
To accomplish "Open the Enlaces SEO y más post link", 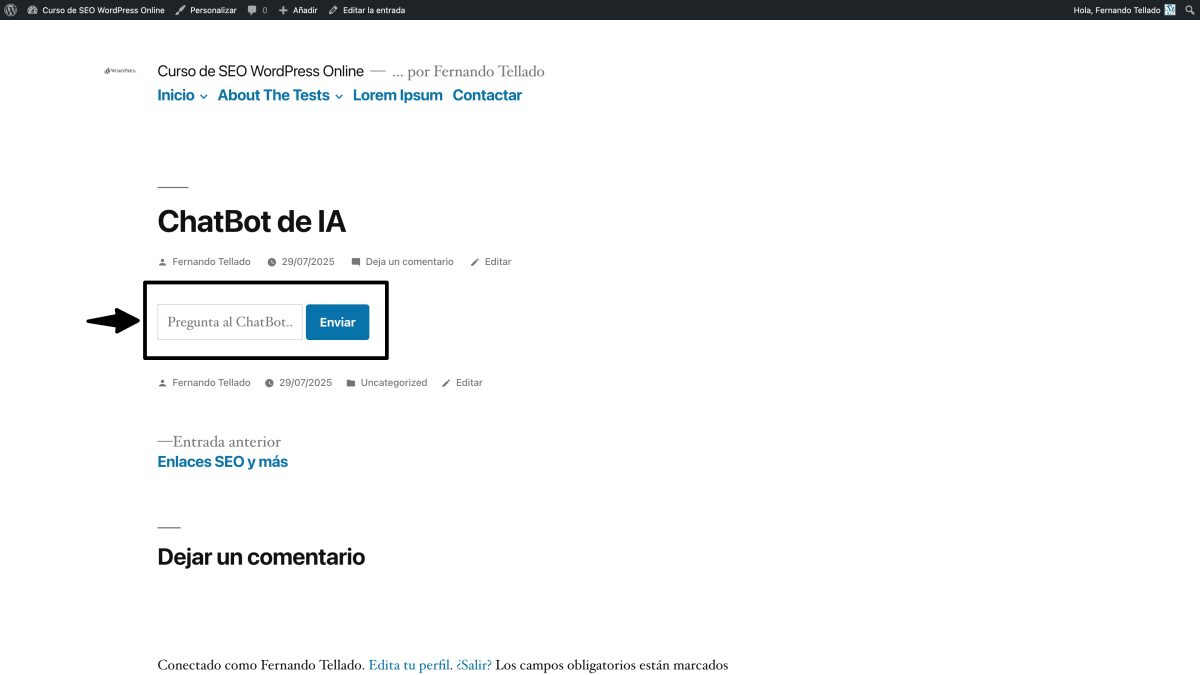I will coord(222,461).
